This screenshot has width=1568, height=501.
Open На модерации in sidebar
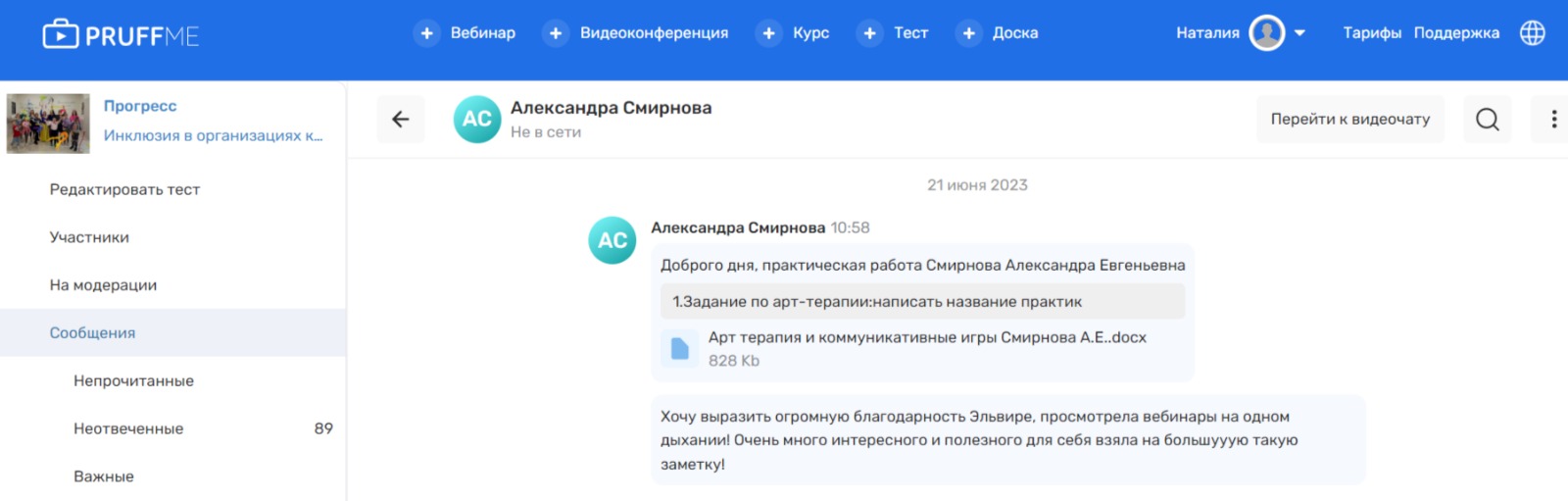(103, 285)
